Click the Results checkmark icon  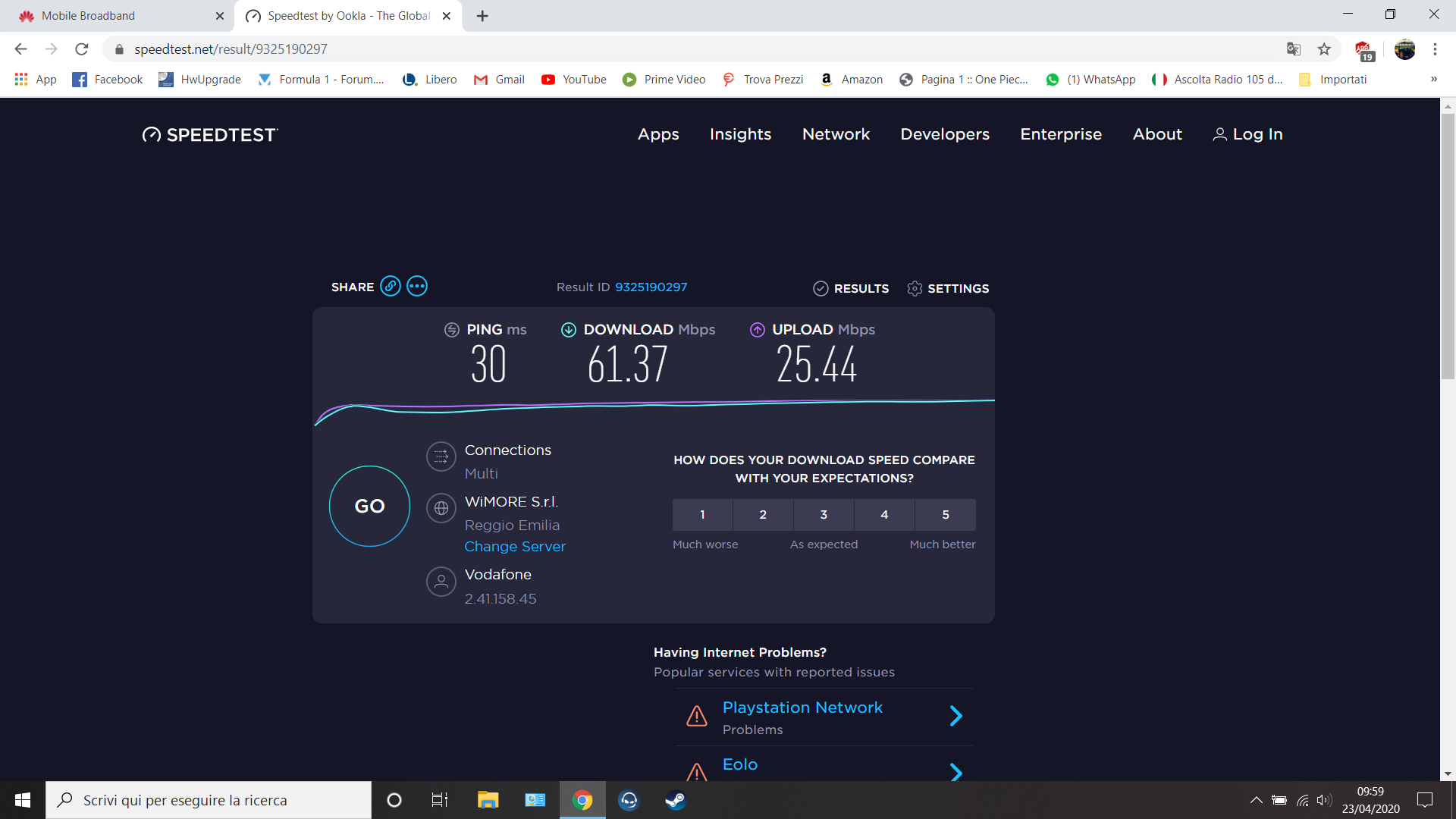821,288
